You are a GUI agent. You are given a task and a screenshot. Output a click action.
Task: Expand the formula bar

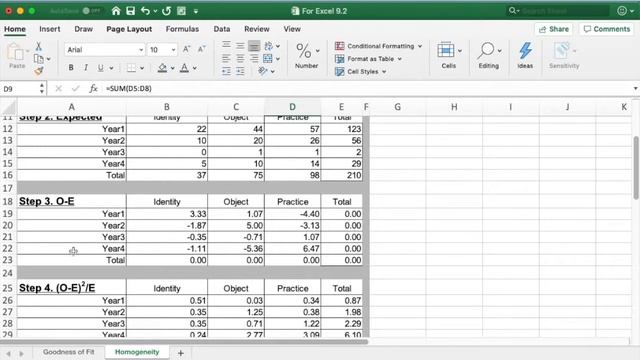[x=635, y=88]
